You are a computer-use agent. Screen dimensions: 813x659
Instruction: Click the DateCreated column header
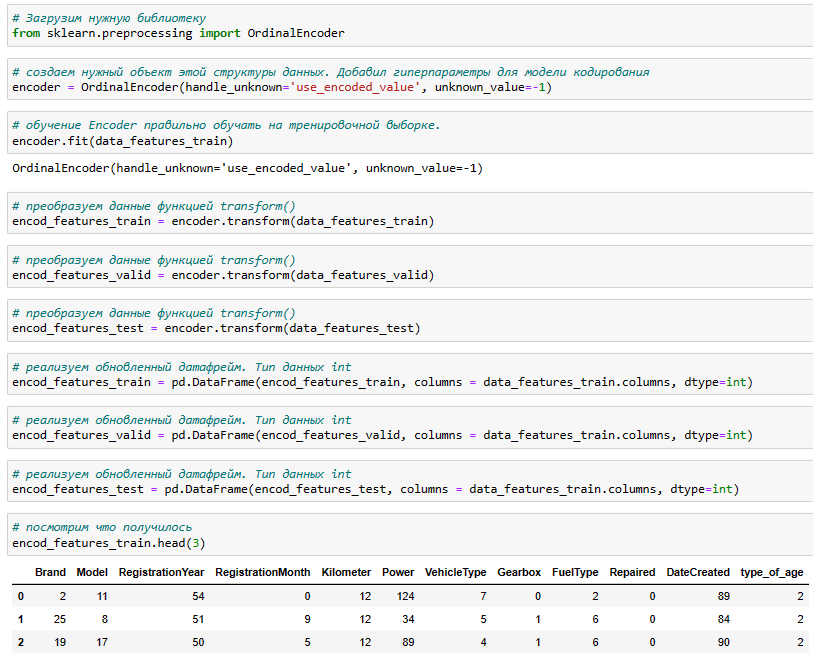(x=698, y=572)
